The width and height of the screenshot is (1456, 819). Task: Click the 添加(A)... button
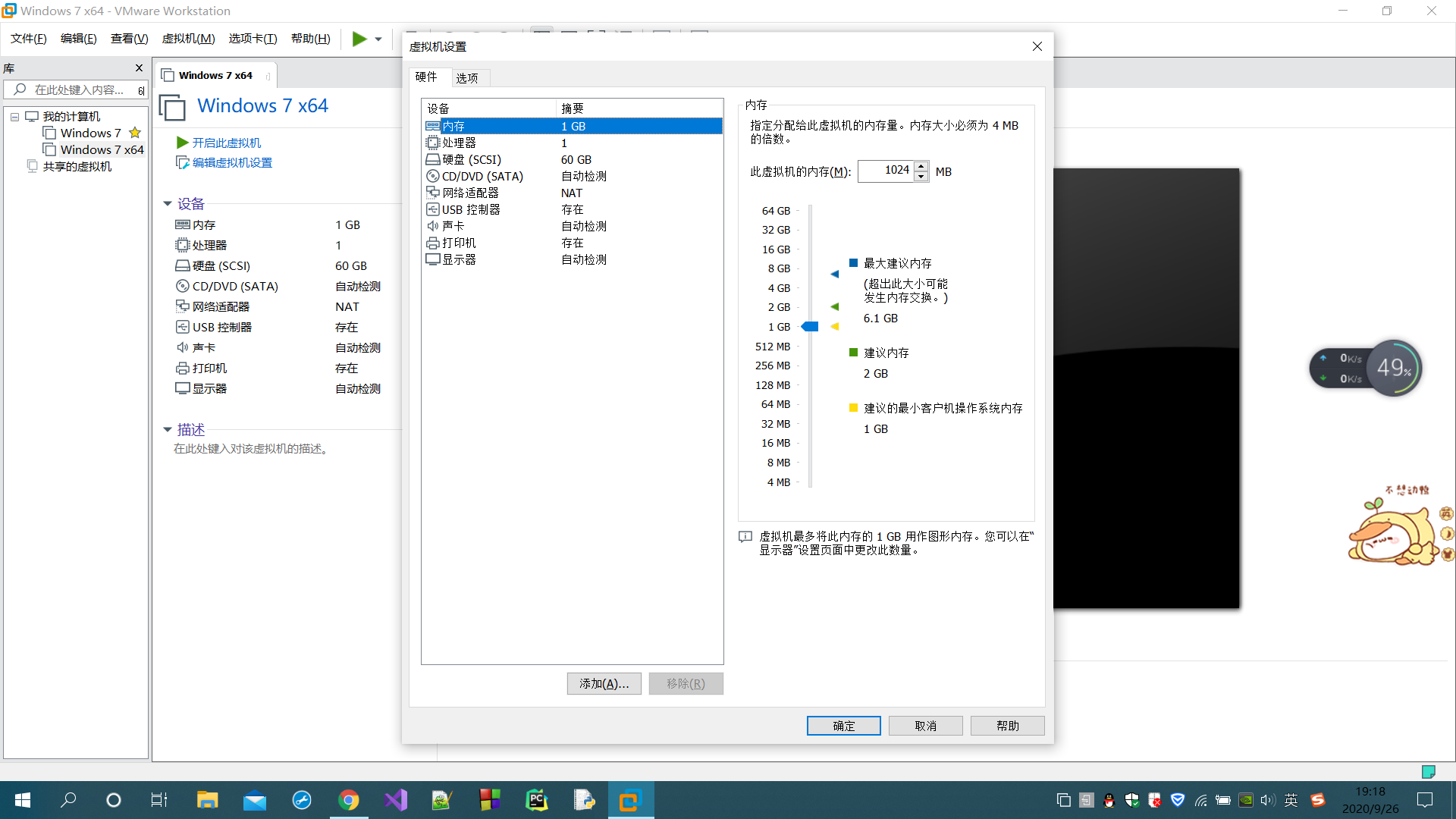pos(604,683)
